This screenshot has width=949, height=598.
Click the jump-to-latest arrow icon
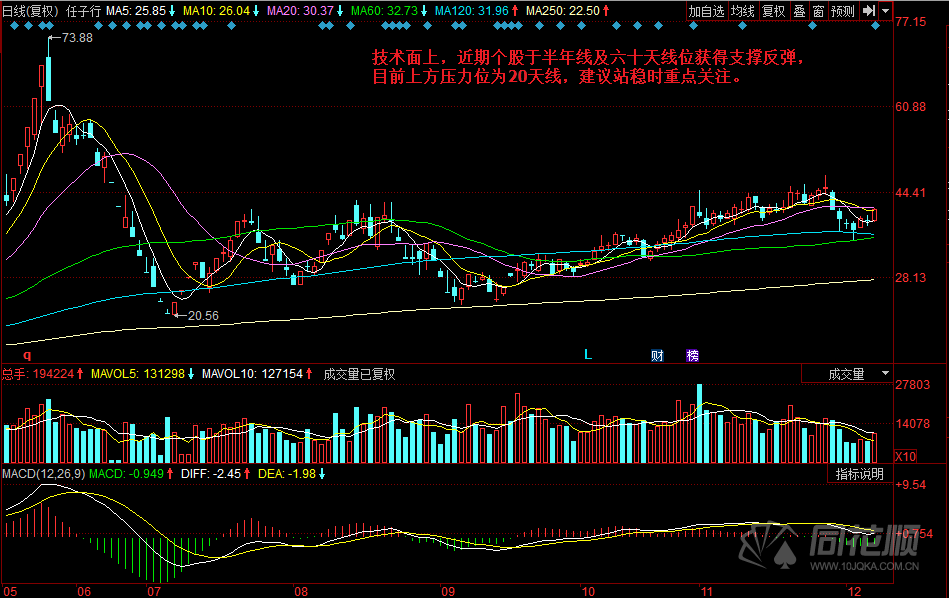coord(869,11)
